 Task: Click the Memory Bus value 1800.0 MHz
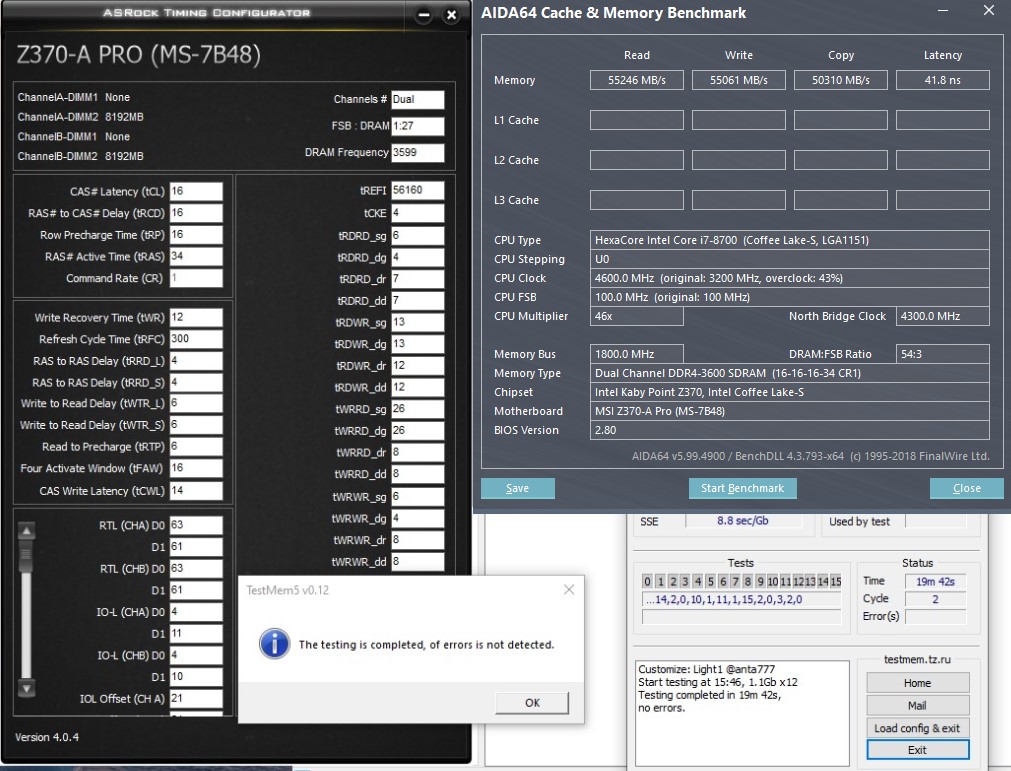click(x=636, y=354)
